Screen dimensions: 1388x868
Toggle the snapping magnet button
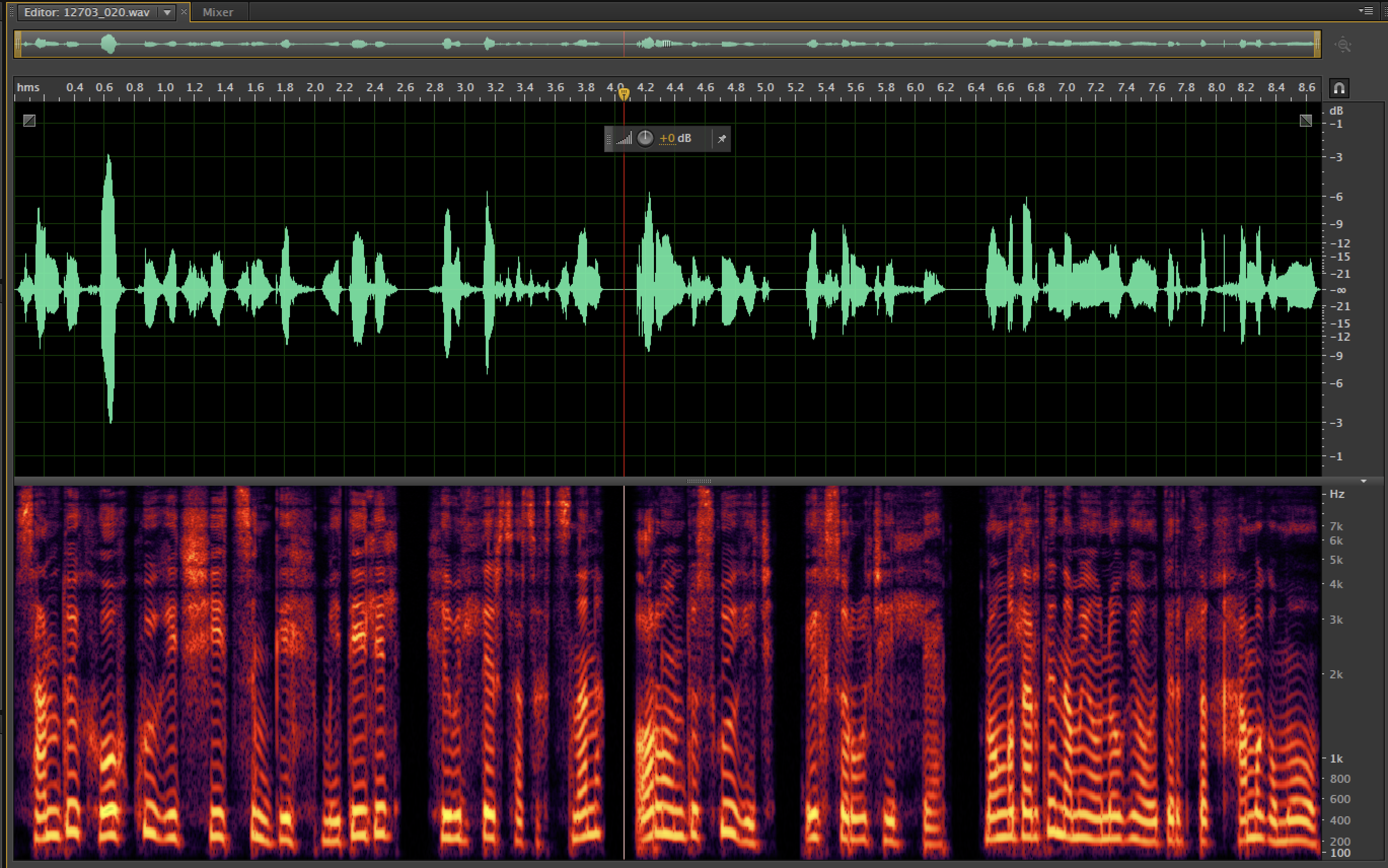point(1339,88)
